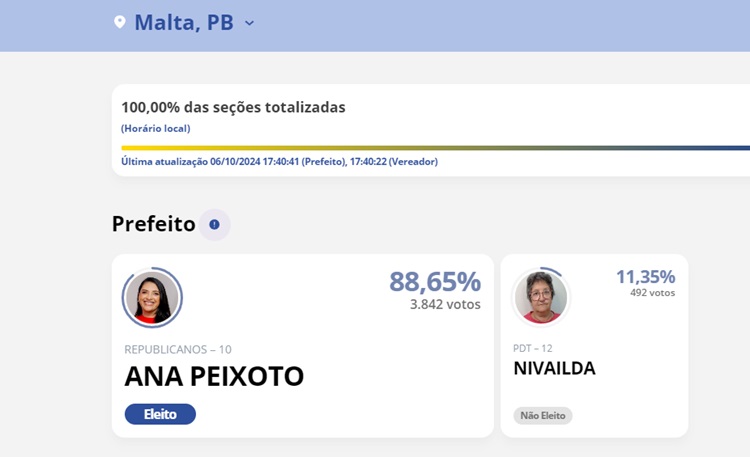The height and width of the screenshot is (457, 750).
Task: Click the NIVAILDA candidate name
Action: pos(554,368)
